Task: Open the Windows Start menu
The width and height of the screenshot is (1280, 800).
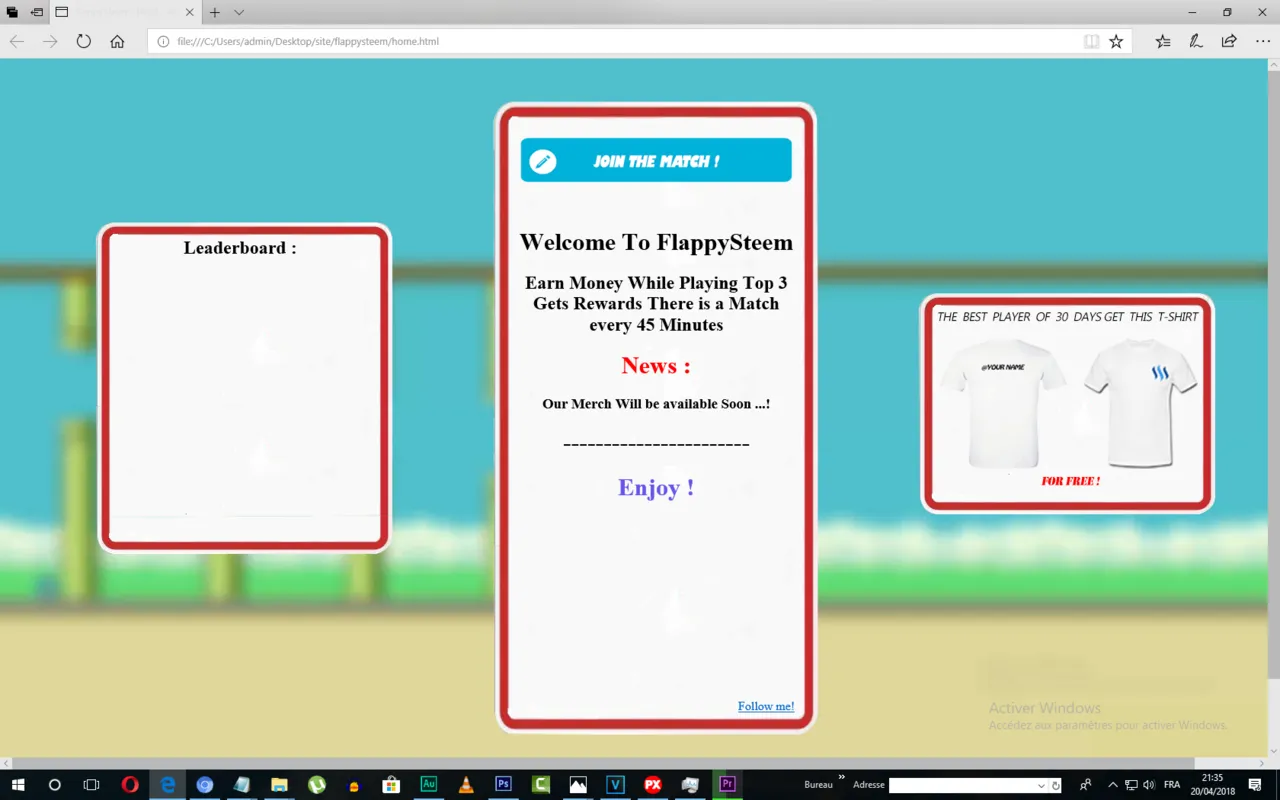Action: click(17, 785)
